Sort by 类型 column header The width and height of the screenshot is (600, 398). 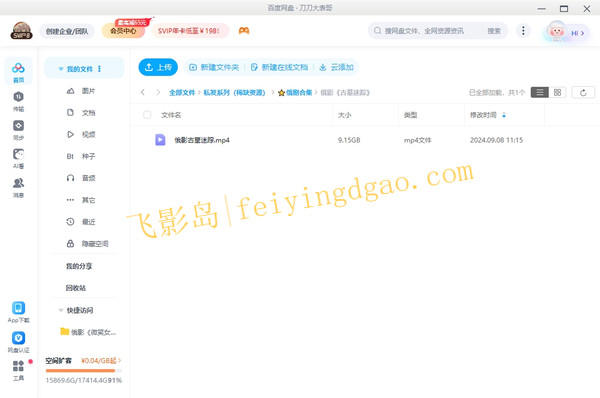[x=411, y=115]
